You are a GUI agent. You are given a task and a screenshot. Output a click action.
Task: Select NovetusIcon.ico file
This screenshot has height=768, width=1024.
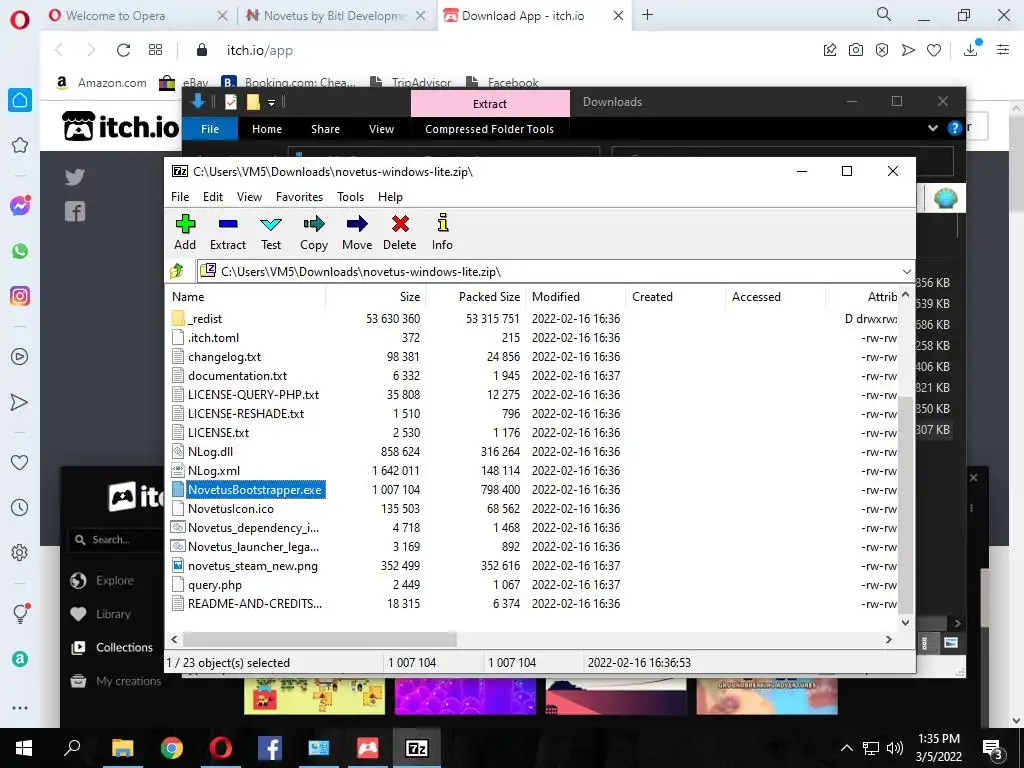(x=231, y=509)
